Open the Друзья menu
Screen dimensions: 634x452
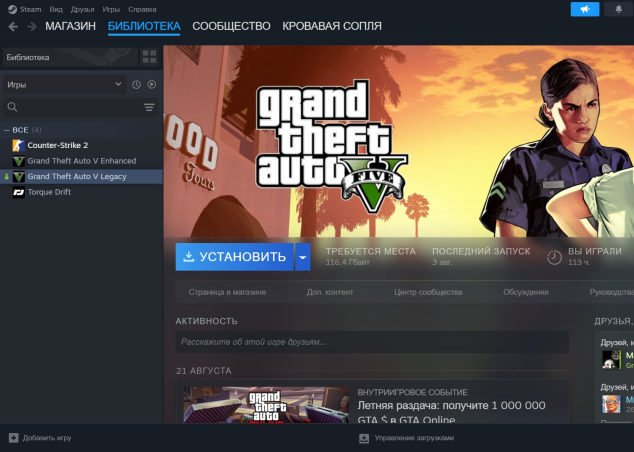82,9
